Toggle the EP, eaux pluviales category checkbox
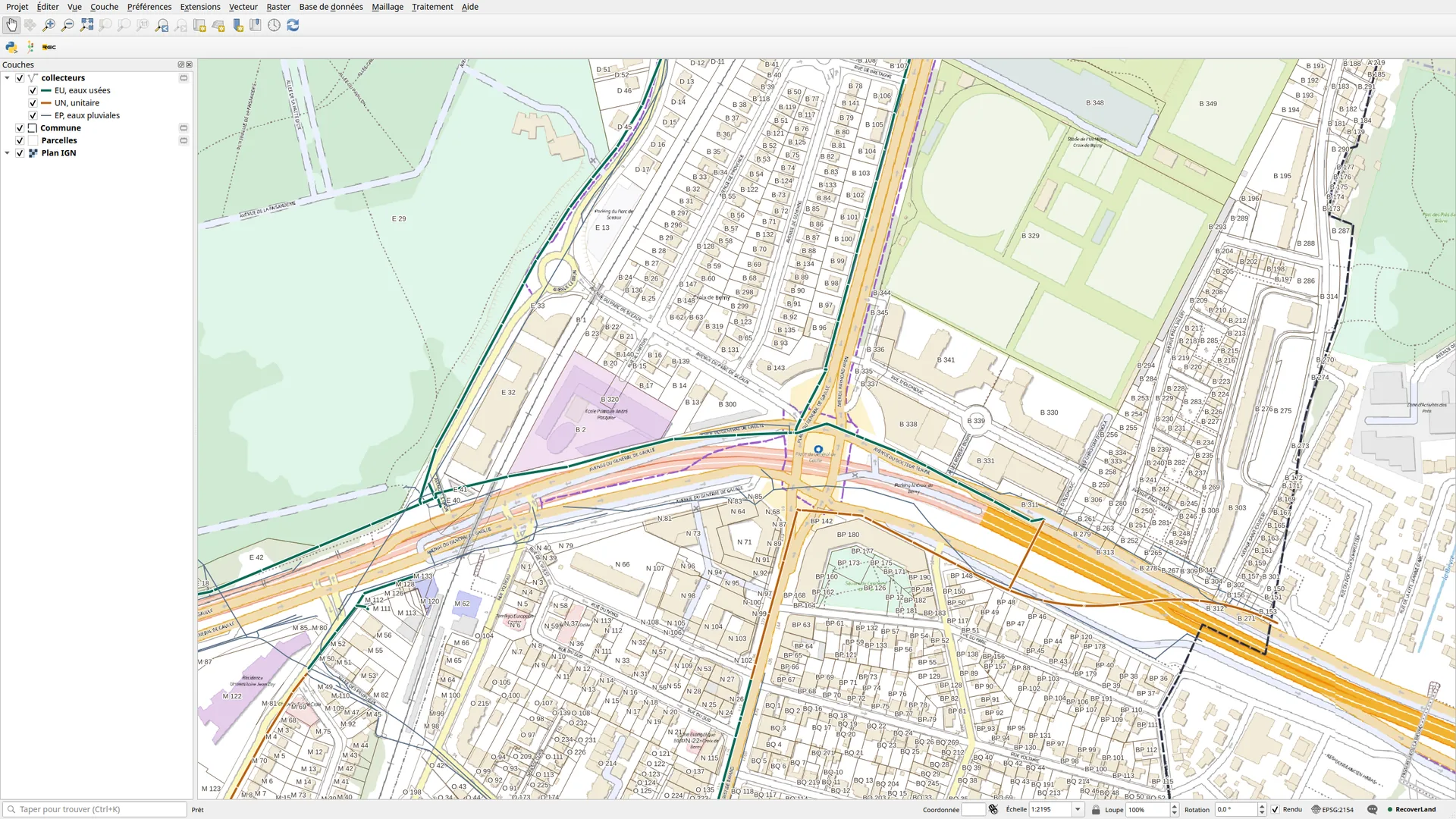Screen dimensions: 1456x819 click(33, 115)
